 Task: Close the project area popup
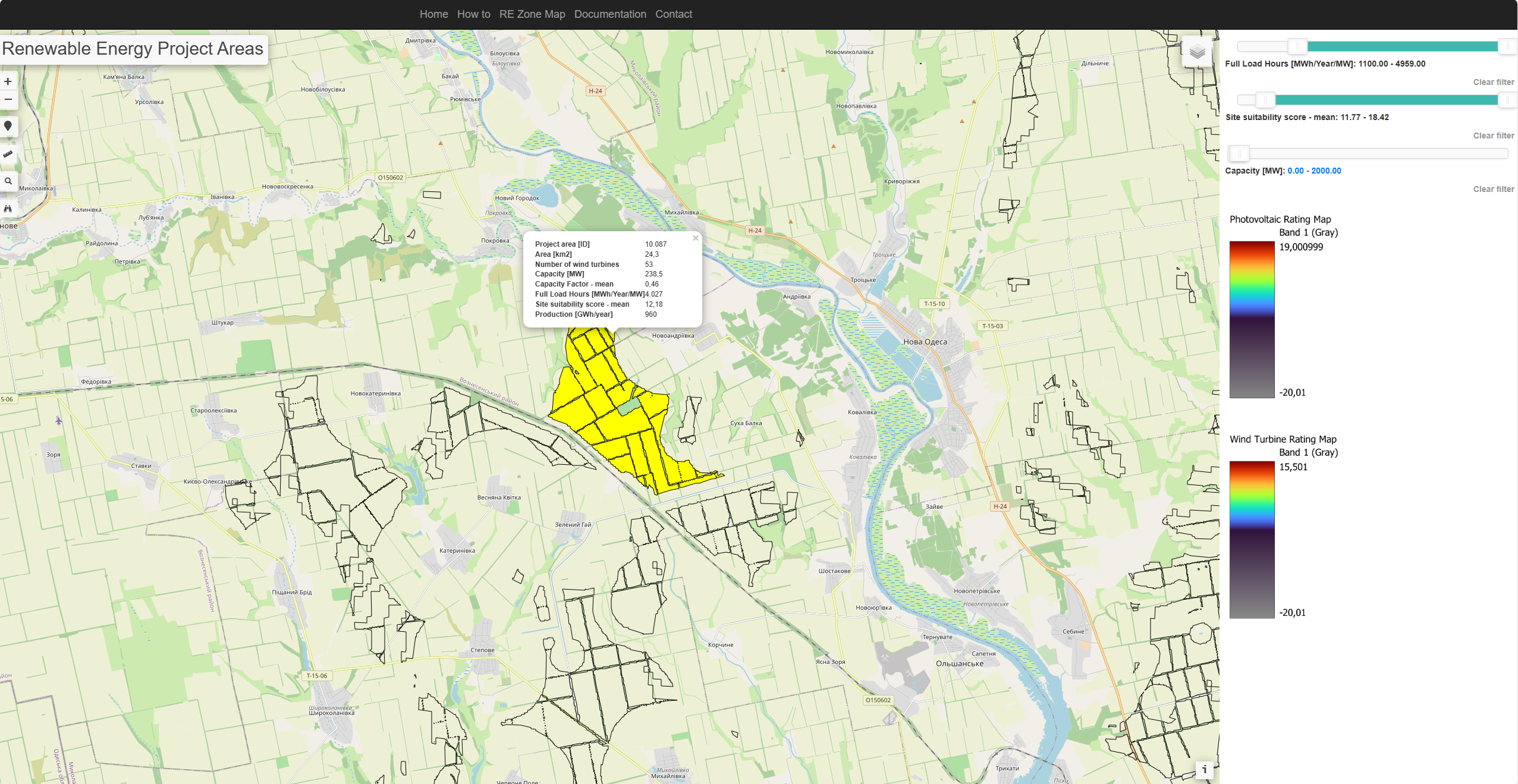coord(695,238)
